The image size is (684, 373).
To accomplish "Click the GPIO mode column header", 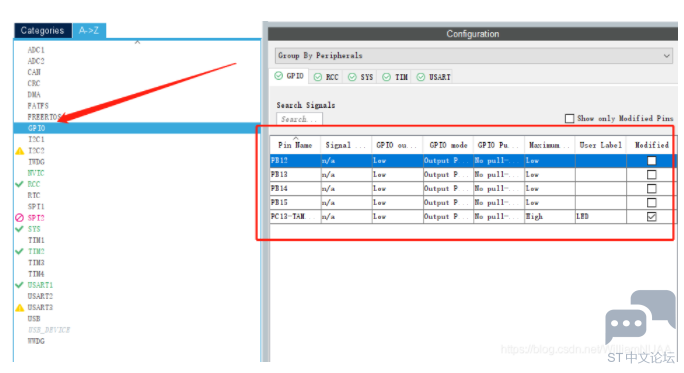I will point(448,145).
